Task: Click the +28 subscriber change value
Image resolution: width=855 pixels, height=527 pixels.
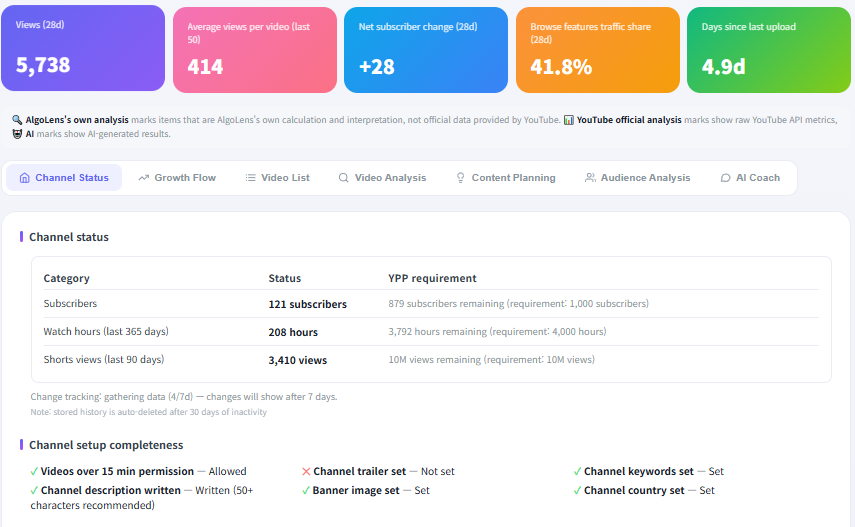Action: [377, 67]
